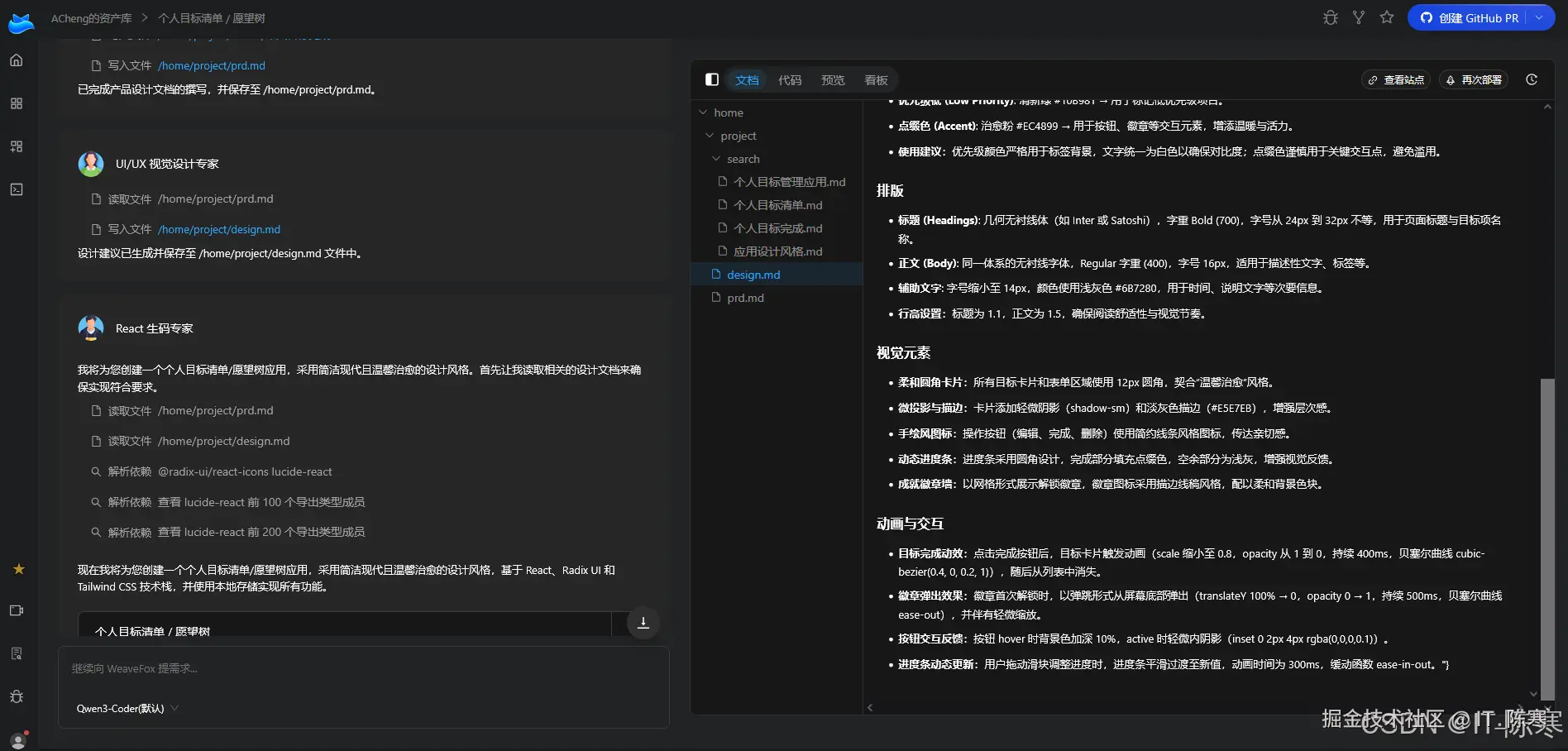The height and width of the screenshot is (751, 1568).
Task: Toggle the file tree sidebar panel
Action: [x=711, y=79]
